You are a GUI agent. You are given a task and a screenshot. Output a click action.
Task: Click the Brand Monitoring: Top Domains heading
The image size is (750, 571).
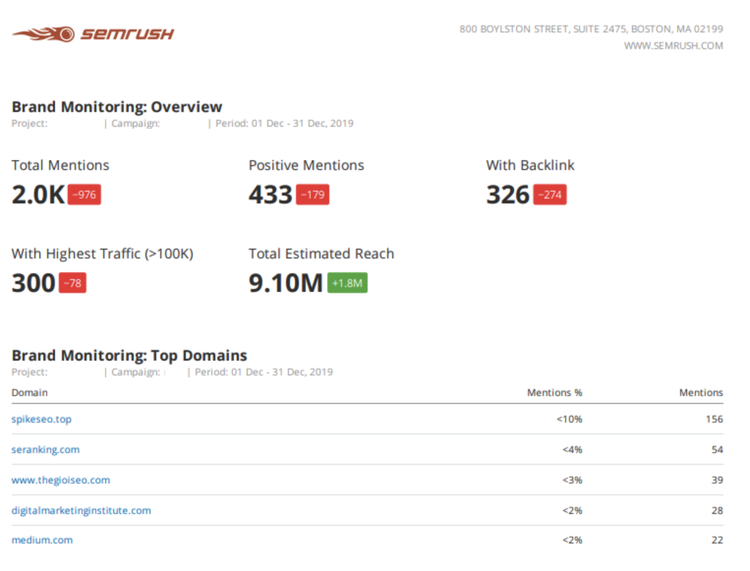[129, 355]
